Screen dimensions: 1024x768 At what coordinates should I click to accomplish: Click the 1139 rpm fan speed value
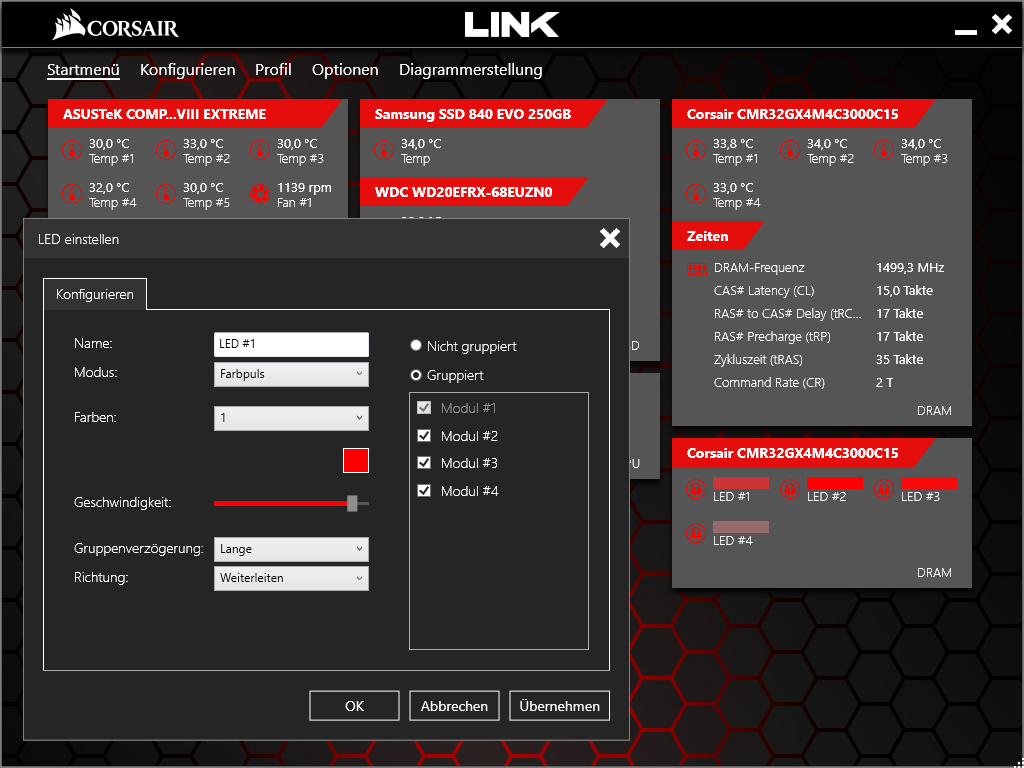[304, 187]
